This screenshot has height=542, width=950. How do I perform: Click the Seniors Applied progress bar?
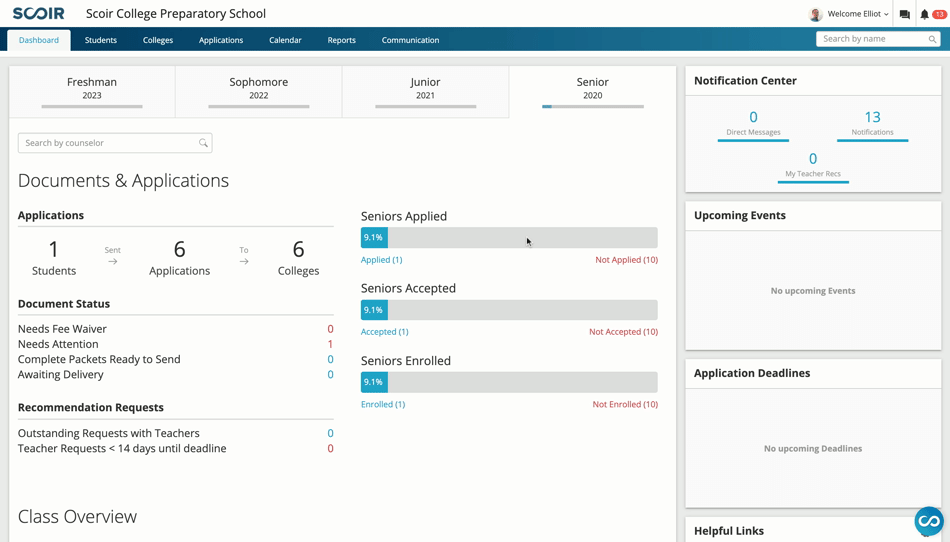pos(509,237)
